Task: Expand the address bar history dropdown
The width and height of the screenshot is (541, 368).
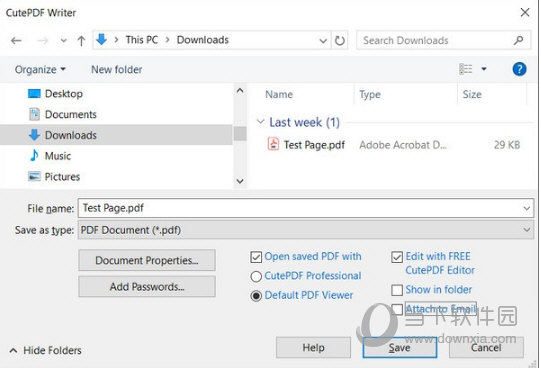Action: click(x=323, y=41)
